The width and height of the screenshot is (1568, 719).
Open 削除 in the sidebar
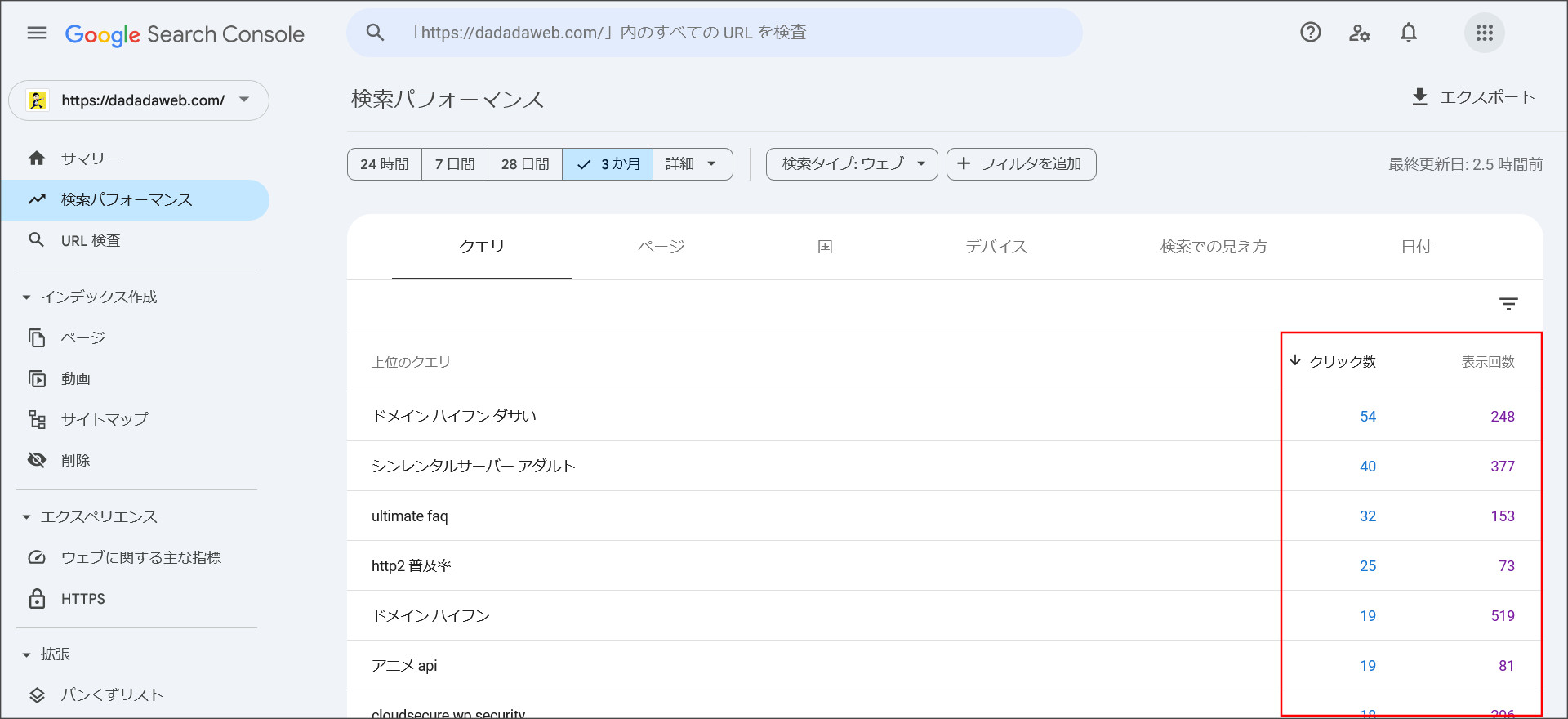pyautogui.click(x=135, y=460)
